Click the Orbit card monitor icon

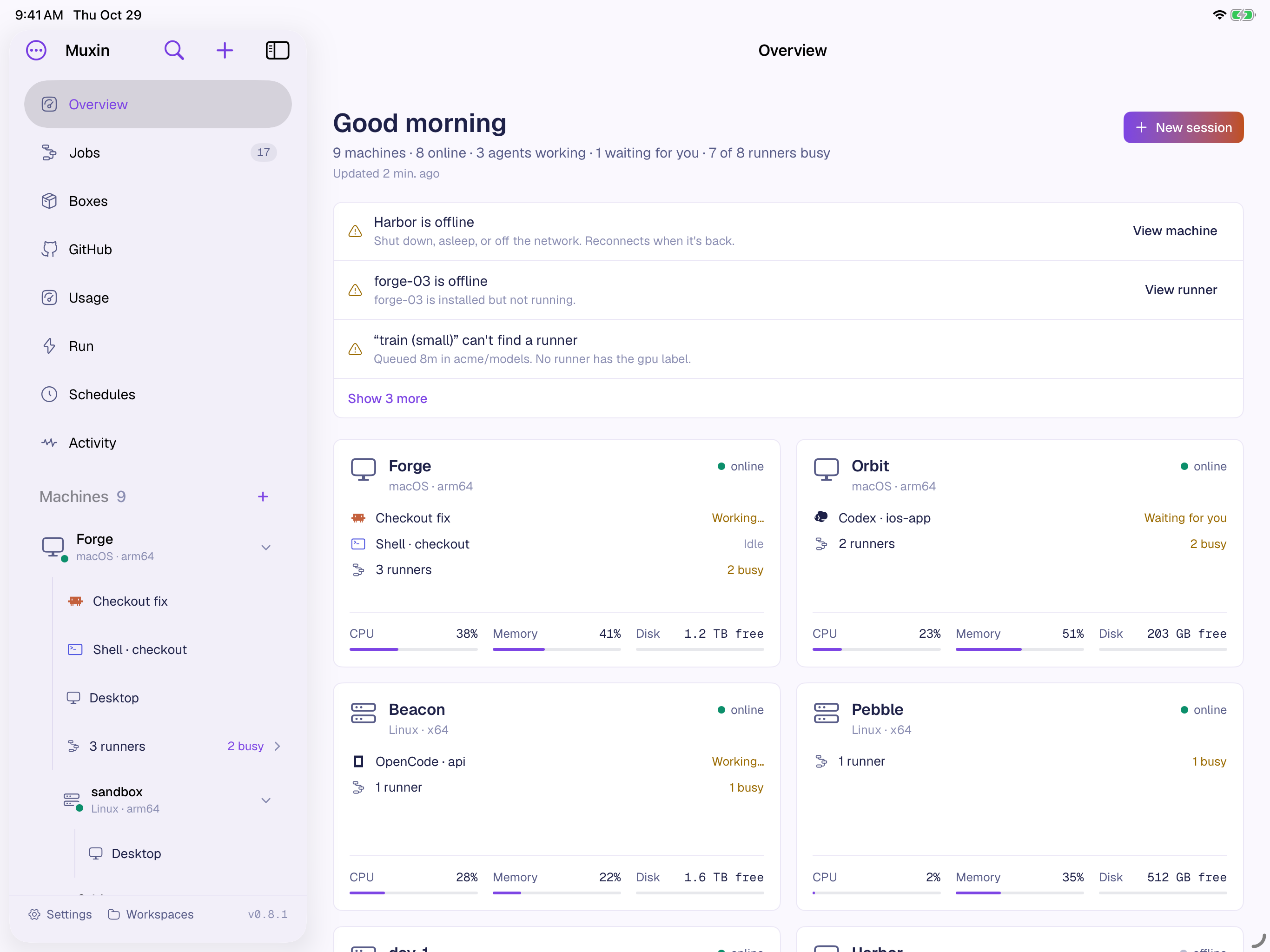(x=826, y=469)
